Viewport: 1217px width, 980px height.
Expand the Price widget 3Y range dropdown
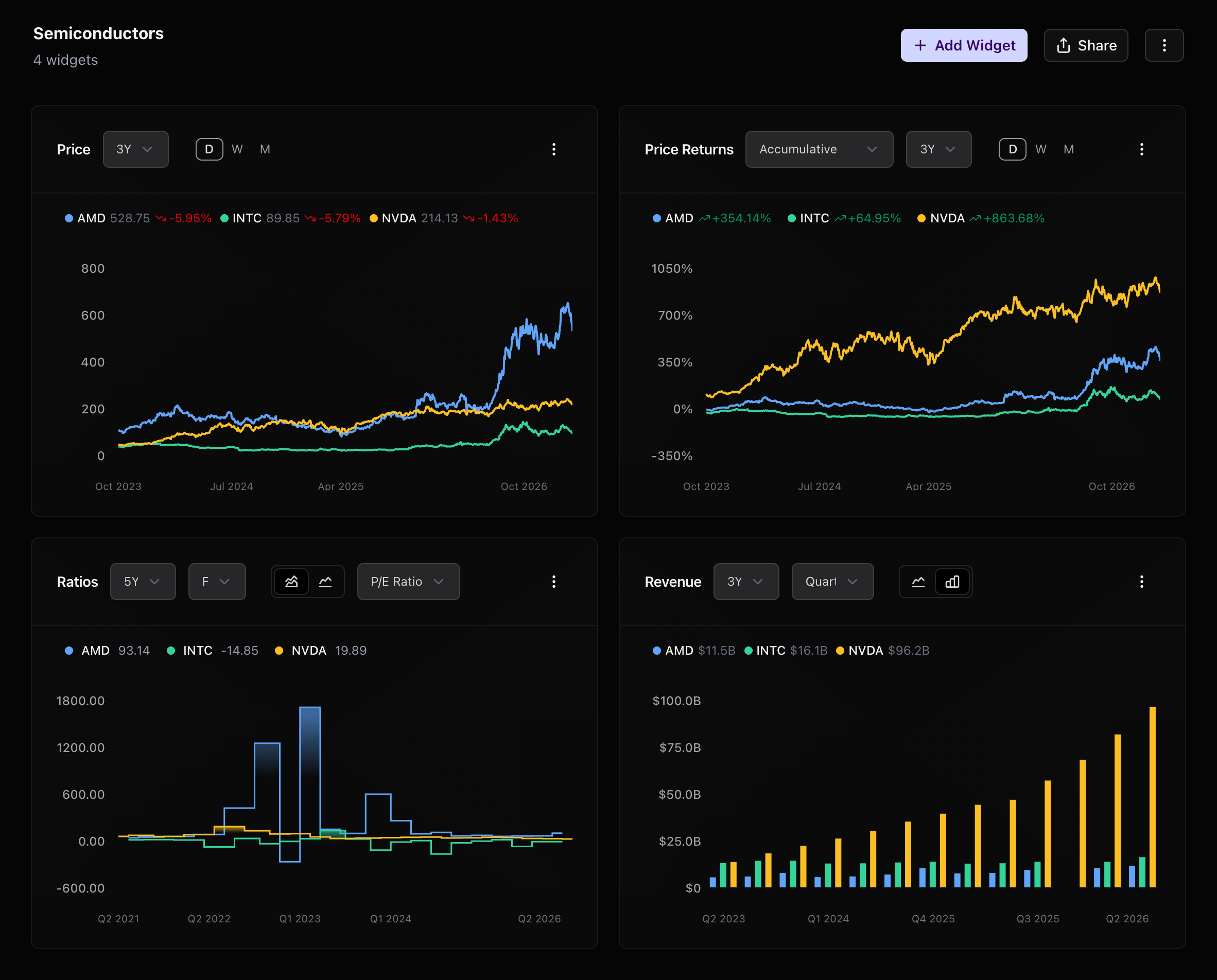click(x=135, y=149)
